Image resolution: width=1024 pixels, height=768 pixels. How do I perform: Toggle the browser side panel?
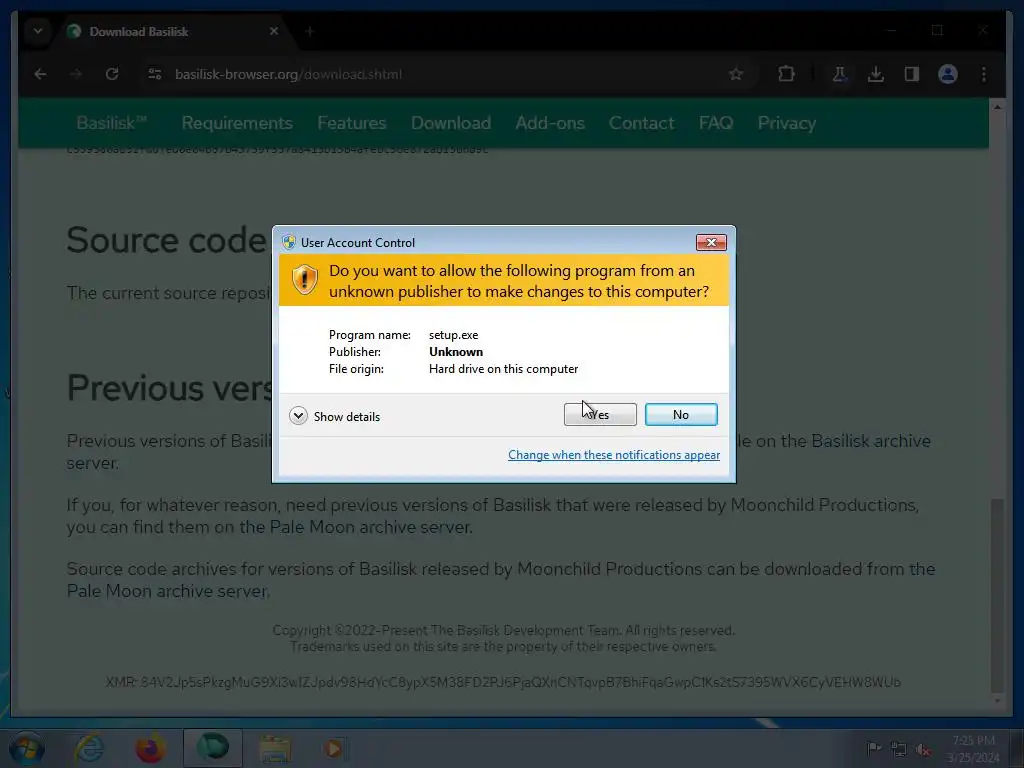point(912,74)
